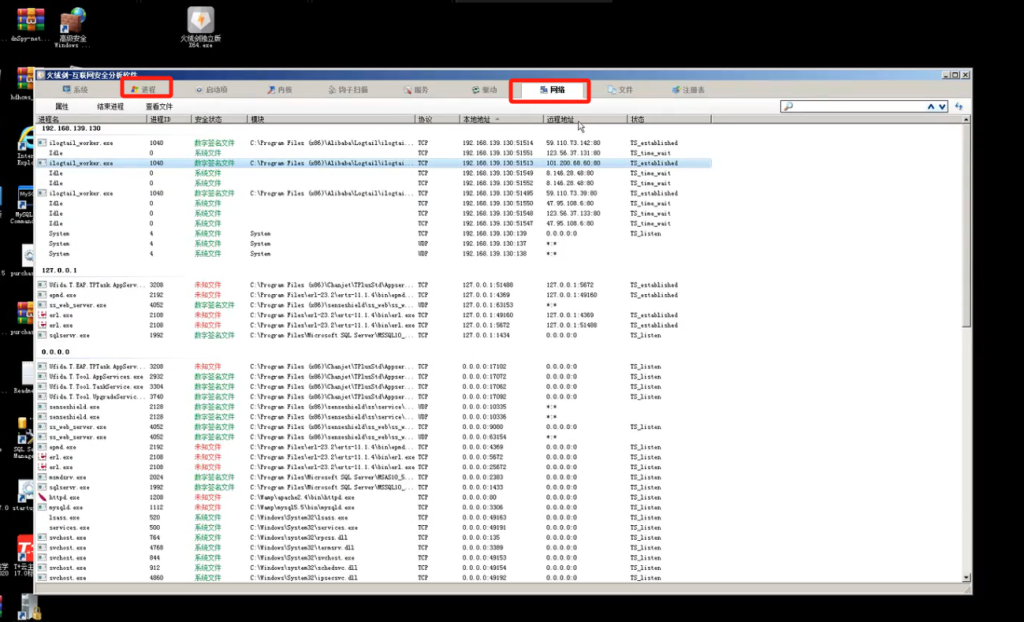Viewport: 1024px width, 622px height.
Task: Click icon of epmd.exe row at 127.0.0.1:4369
Action: pos(42,295)
